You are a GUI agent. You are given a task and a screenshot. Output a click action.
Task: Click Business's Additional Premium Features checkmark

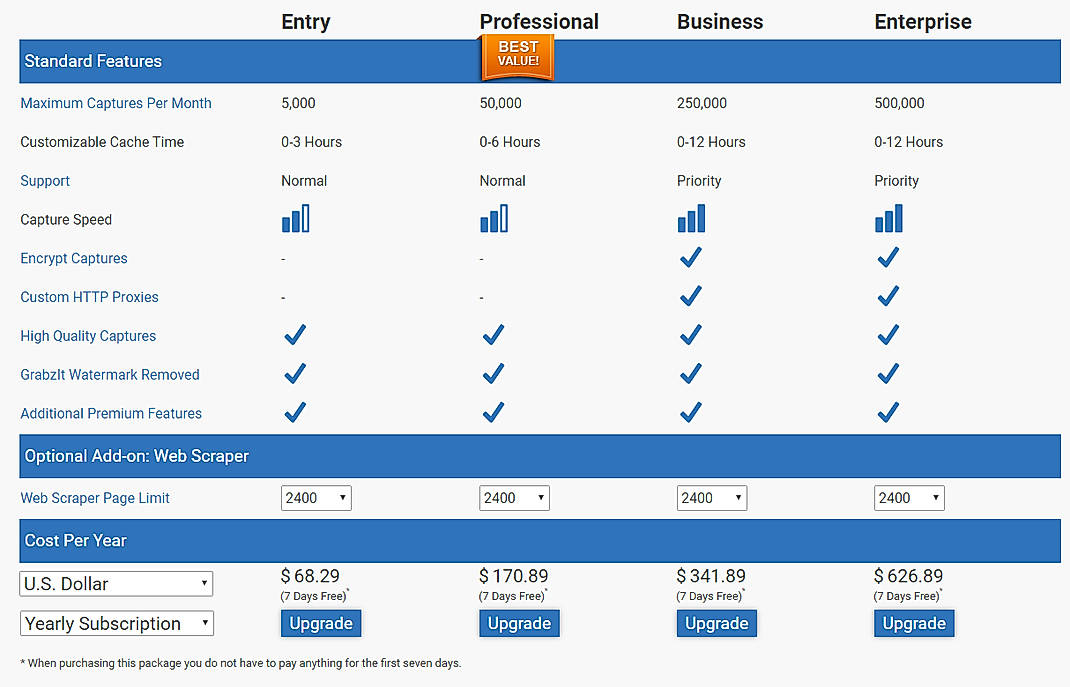click(691, 412)
